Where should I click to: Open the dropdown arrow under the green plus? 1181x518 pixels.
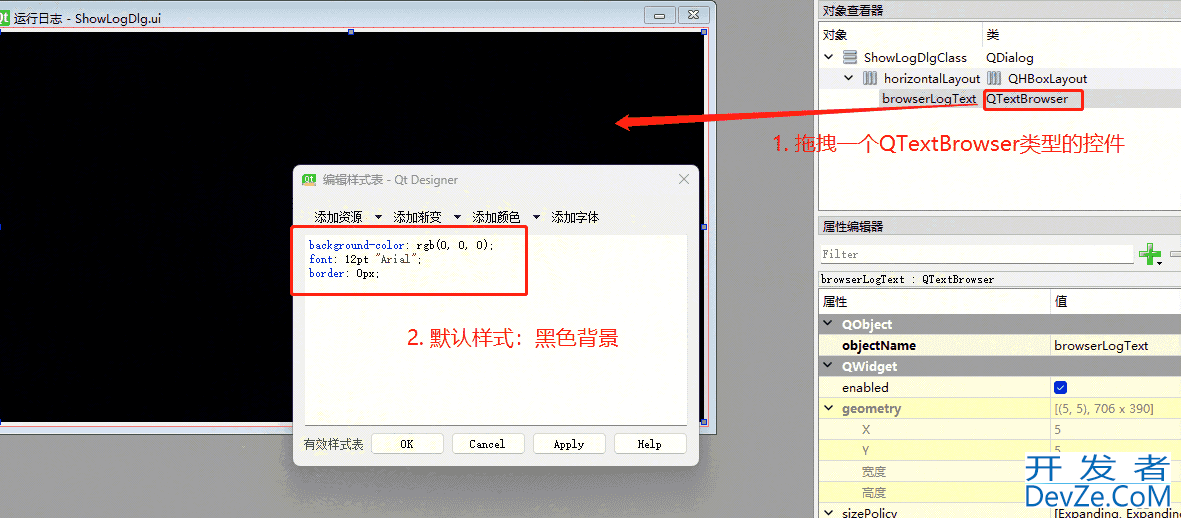1158,263
